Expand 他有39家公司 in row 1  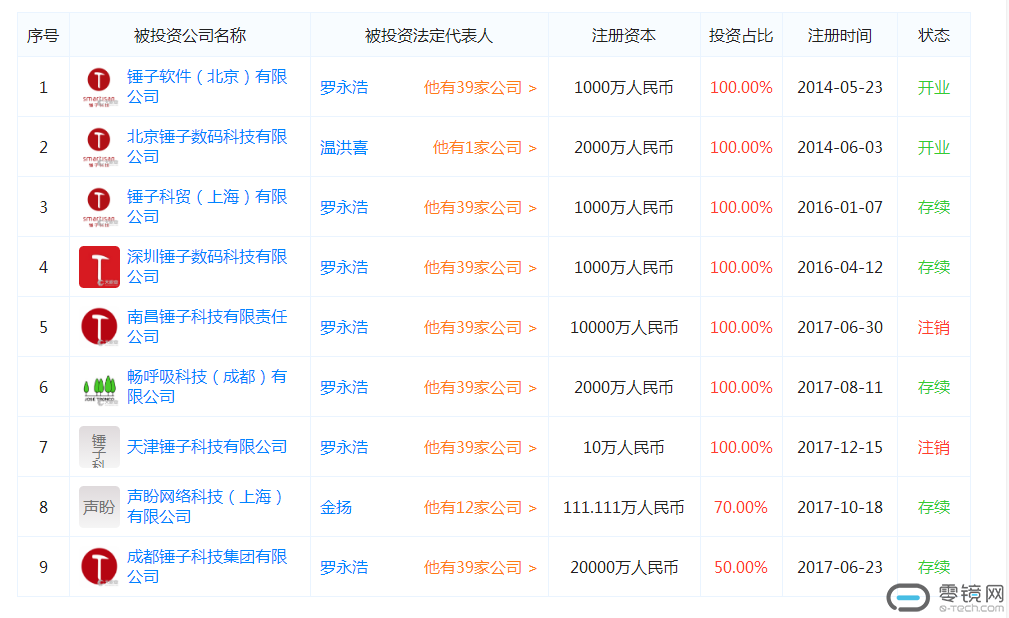pos(479,87)
